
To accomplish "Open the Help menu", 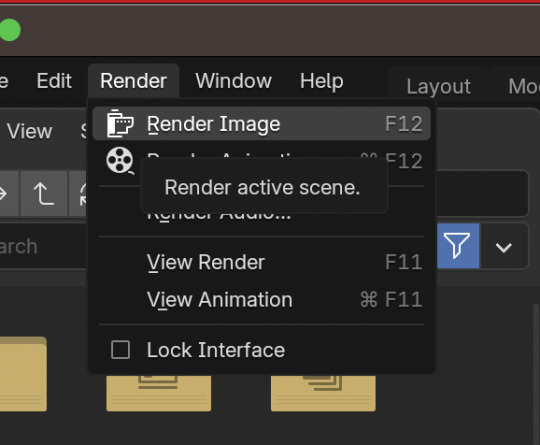I will 322,81.
